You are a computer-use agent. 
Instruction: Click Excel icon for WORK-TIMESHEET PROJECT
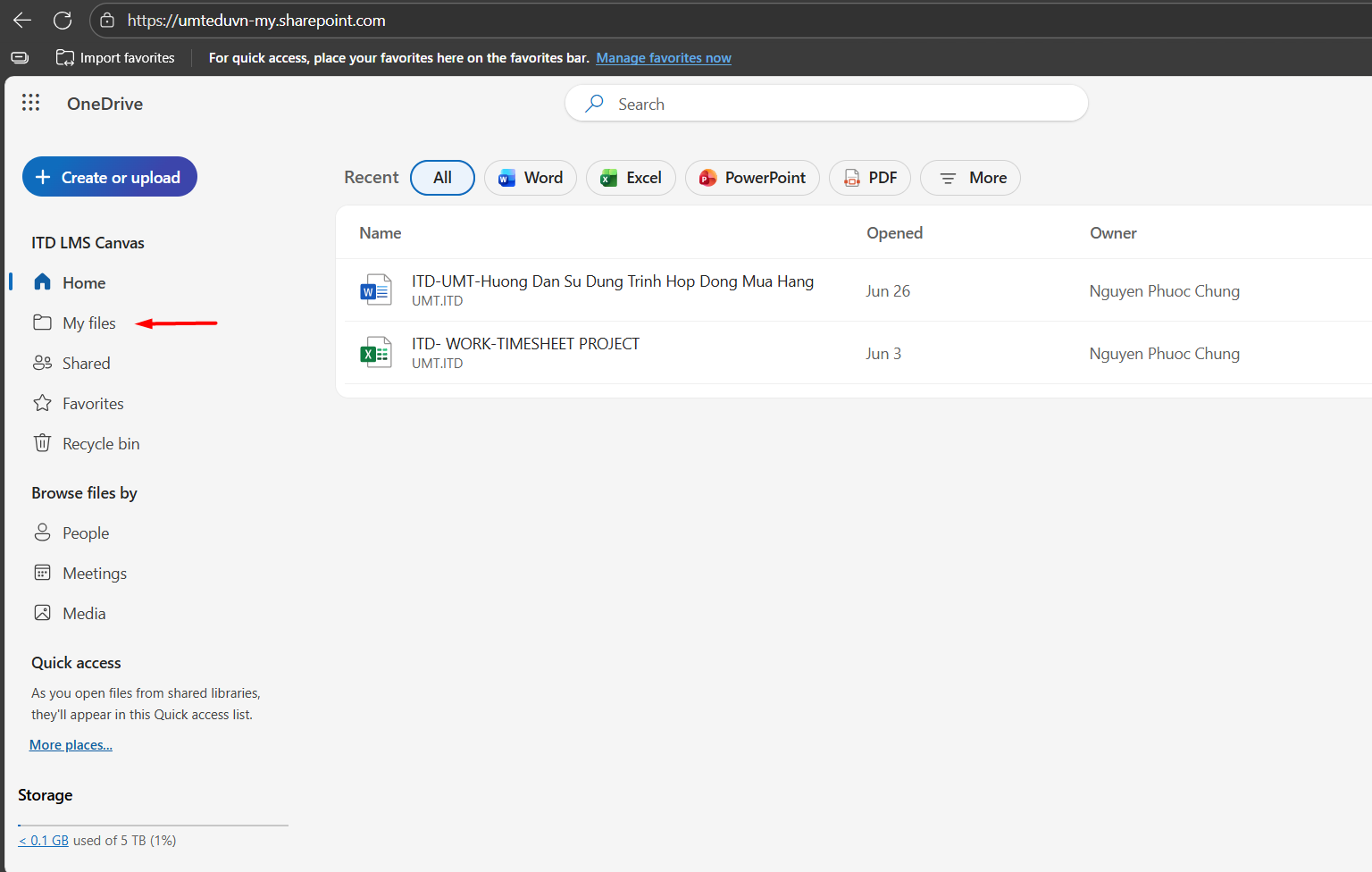click(x=376, y=353)
